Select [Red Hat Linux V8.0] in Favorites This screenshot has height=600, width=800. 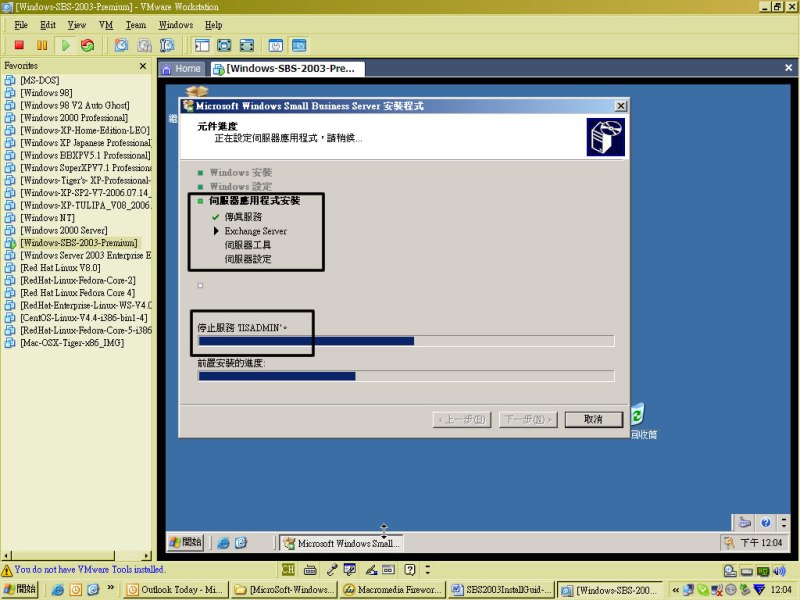click(x=60, y=268)
